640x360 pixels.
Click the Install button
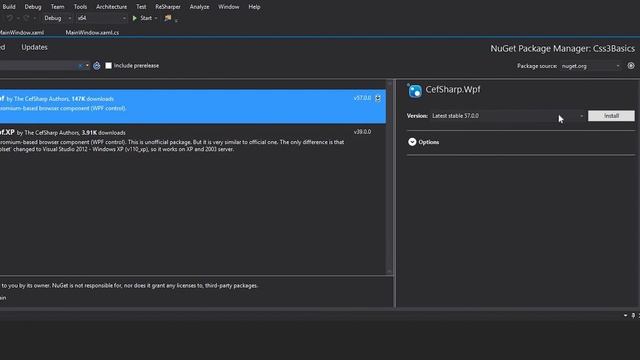[611, 116]
